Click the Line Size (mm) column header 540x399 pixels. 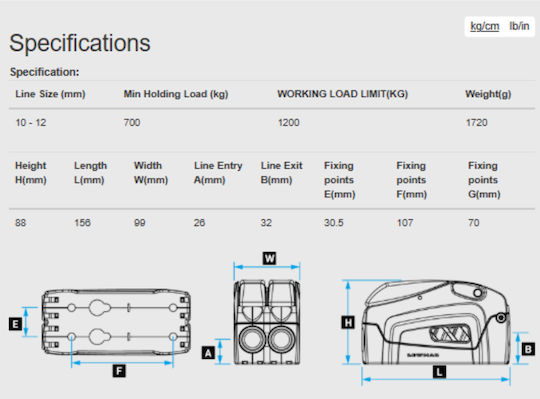(50, 94)
